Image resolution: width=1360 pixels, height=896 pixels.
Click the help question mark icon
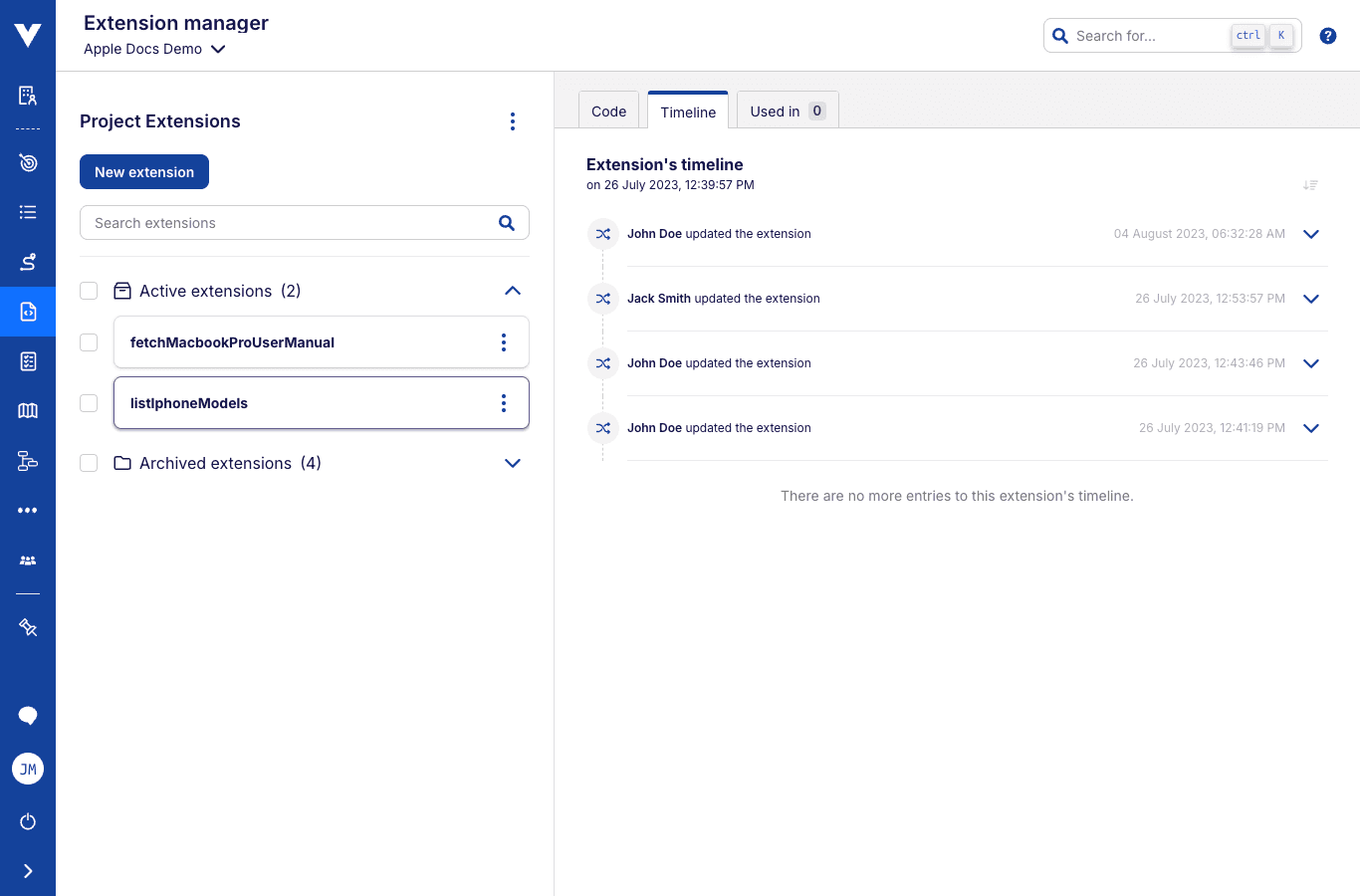(x=1327, y=36)
